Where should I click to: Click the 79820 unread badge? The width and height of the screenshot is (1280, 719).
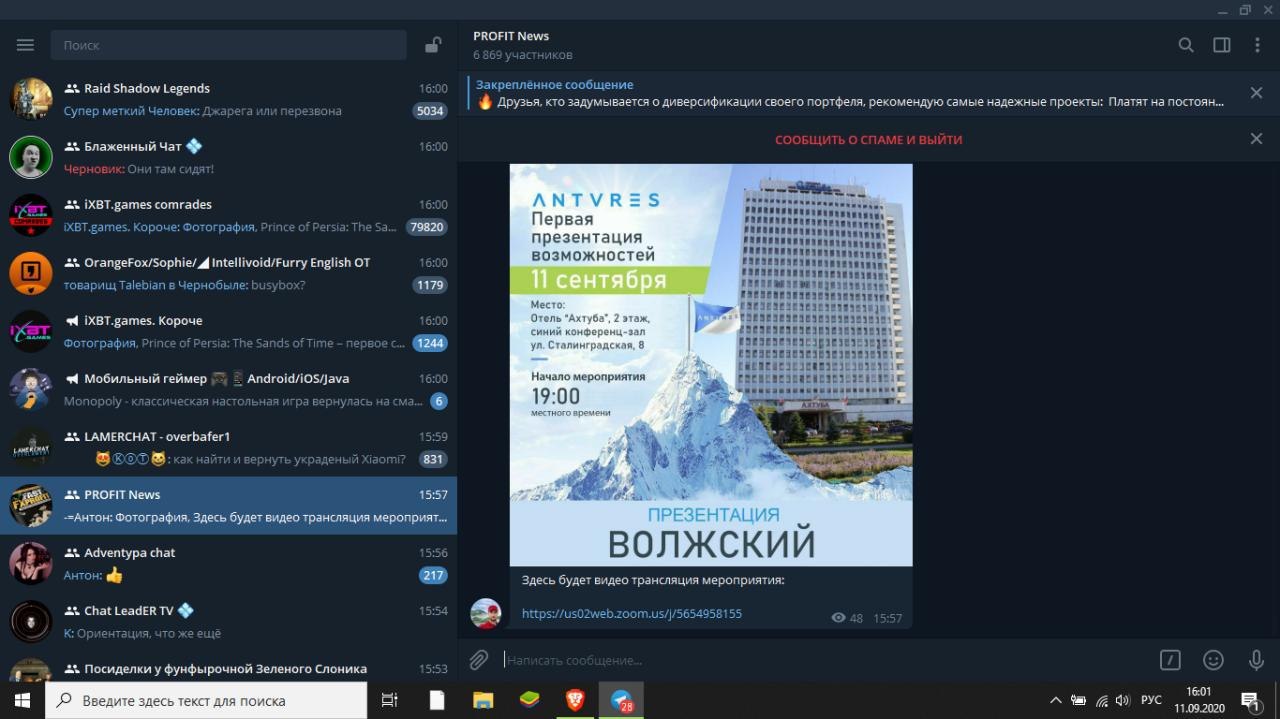coord(426,227)
